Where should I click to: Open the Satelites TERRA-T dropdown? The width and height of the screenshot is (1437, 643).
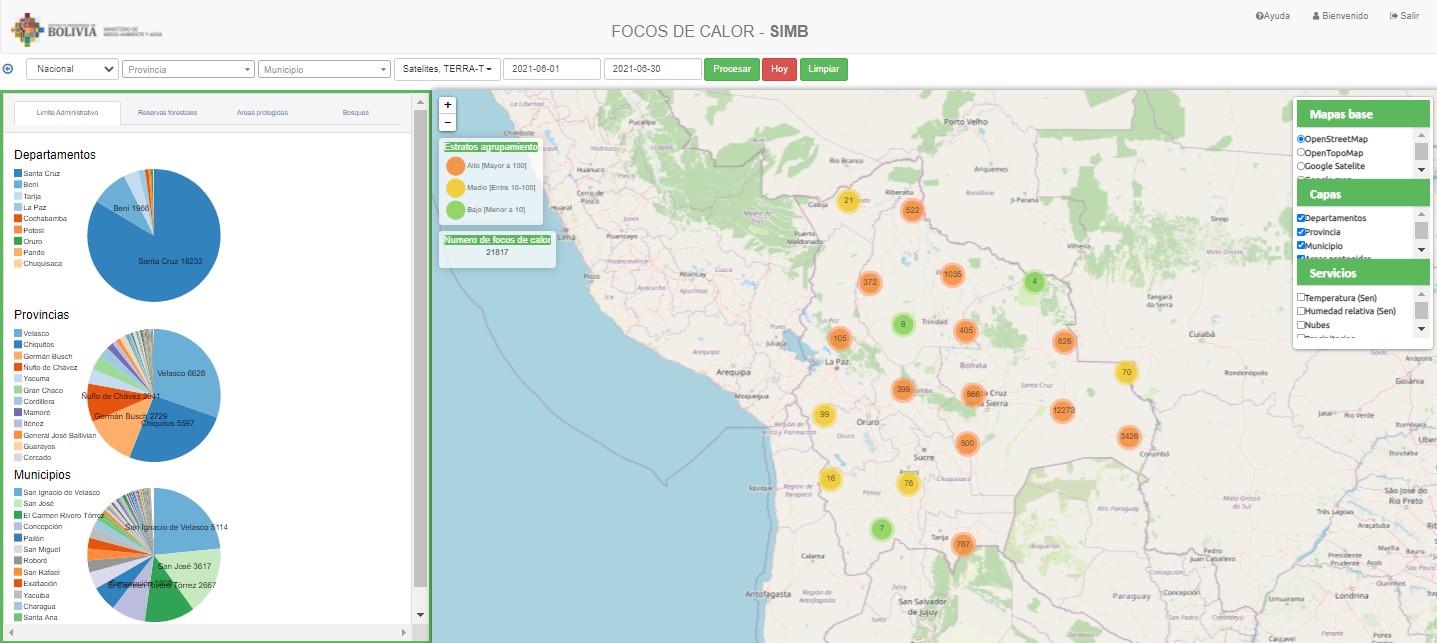[x=447, y=69]
